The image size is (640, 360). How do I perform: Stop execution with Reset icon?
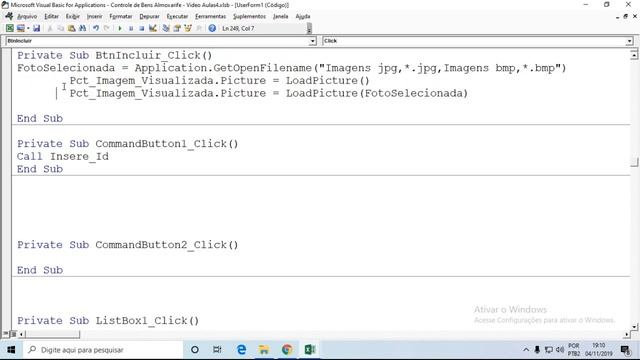click(x=141, y=28)
